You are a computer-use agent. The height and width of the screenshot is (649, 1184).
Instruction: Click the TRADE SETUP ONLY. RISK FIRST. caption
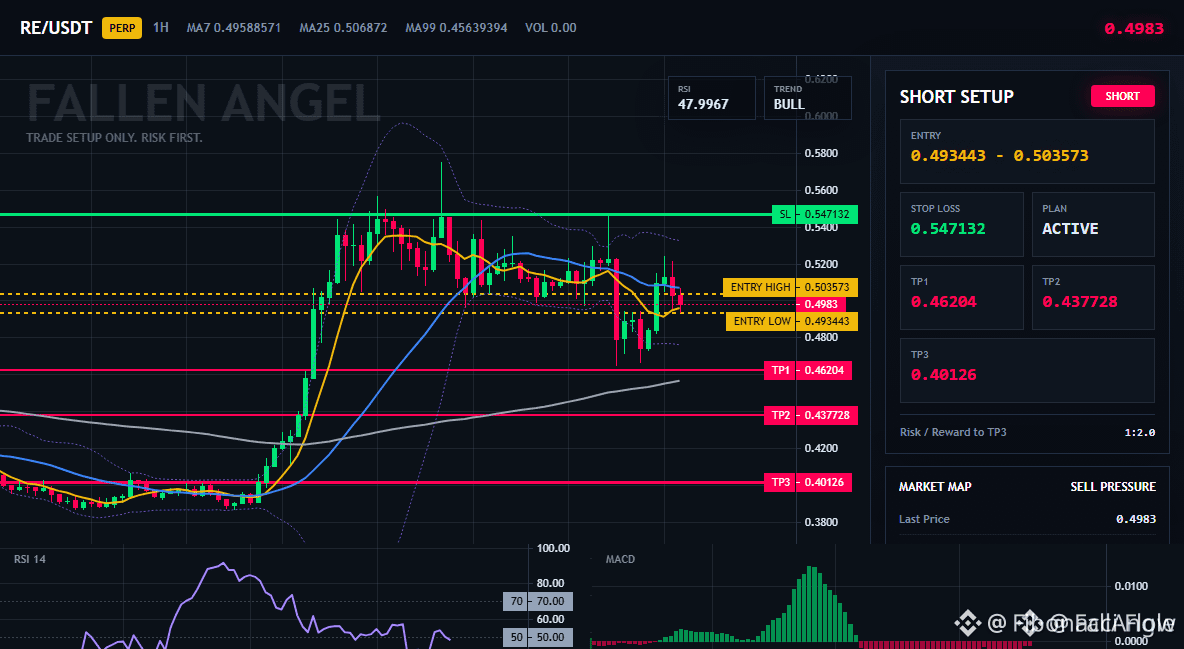click(114, 138)
